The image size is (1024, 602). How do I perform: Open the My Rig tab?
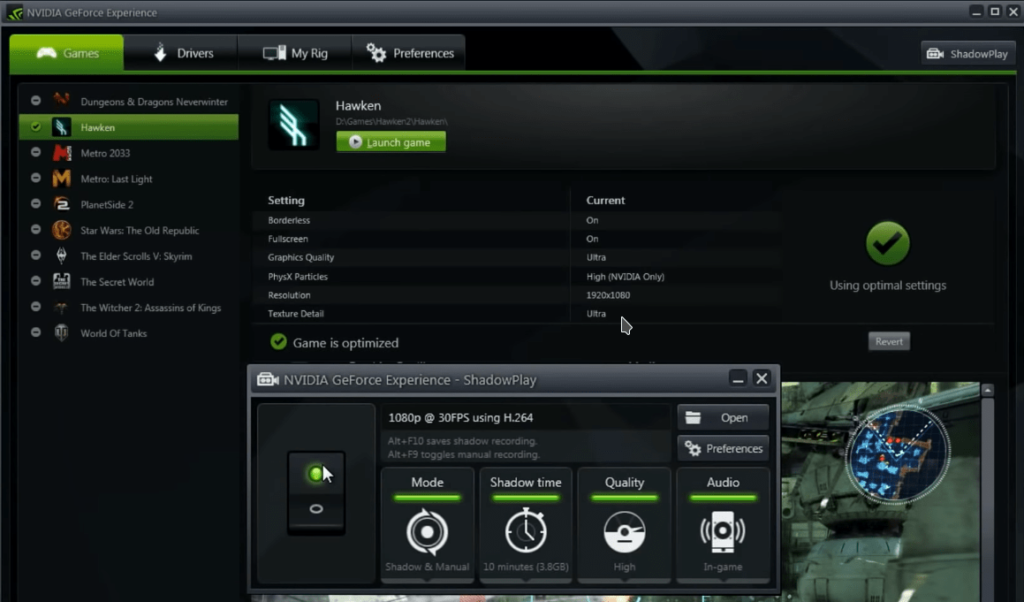pos(295,53)
